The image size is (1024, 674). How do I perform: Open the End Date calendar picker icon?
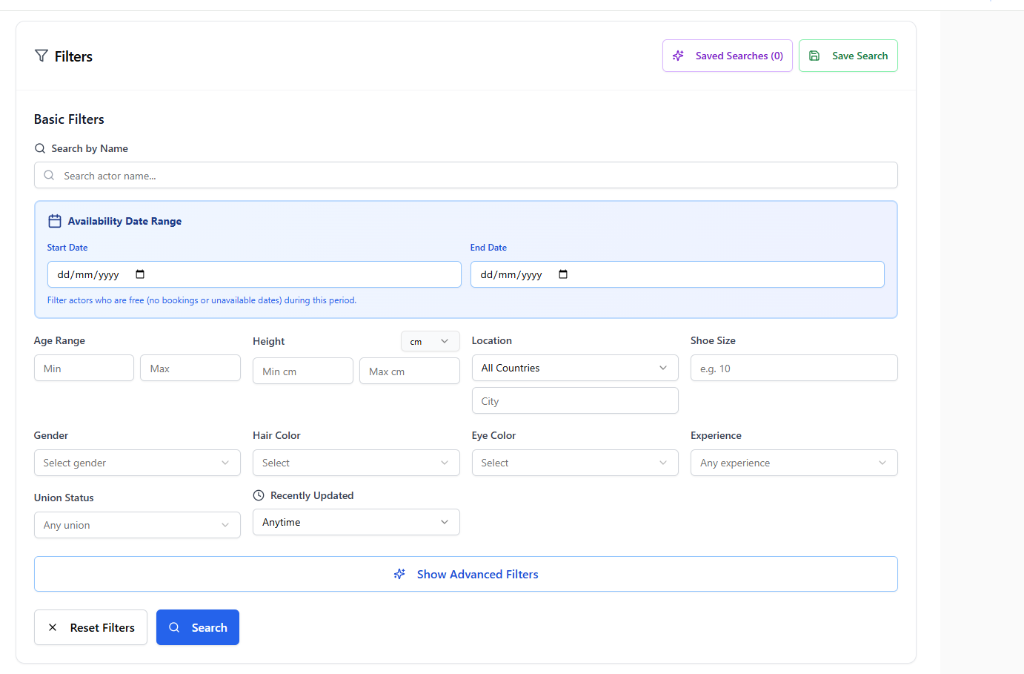click(x=563, y=274)
